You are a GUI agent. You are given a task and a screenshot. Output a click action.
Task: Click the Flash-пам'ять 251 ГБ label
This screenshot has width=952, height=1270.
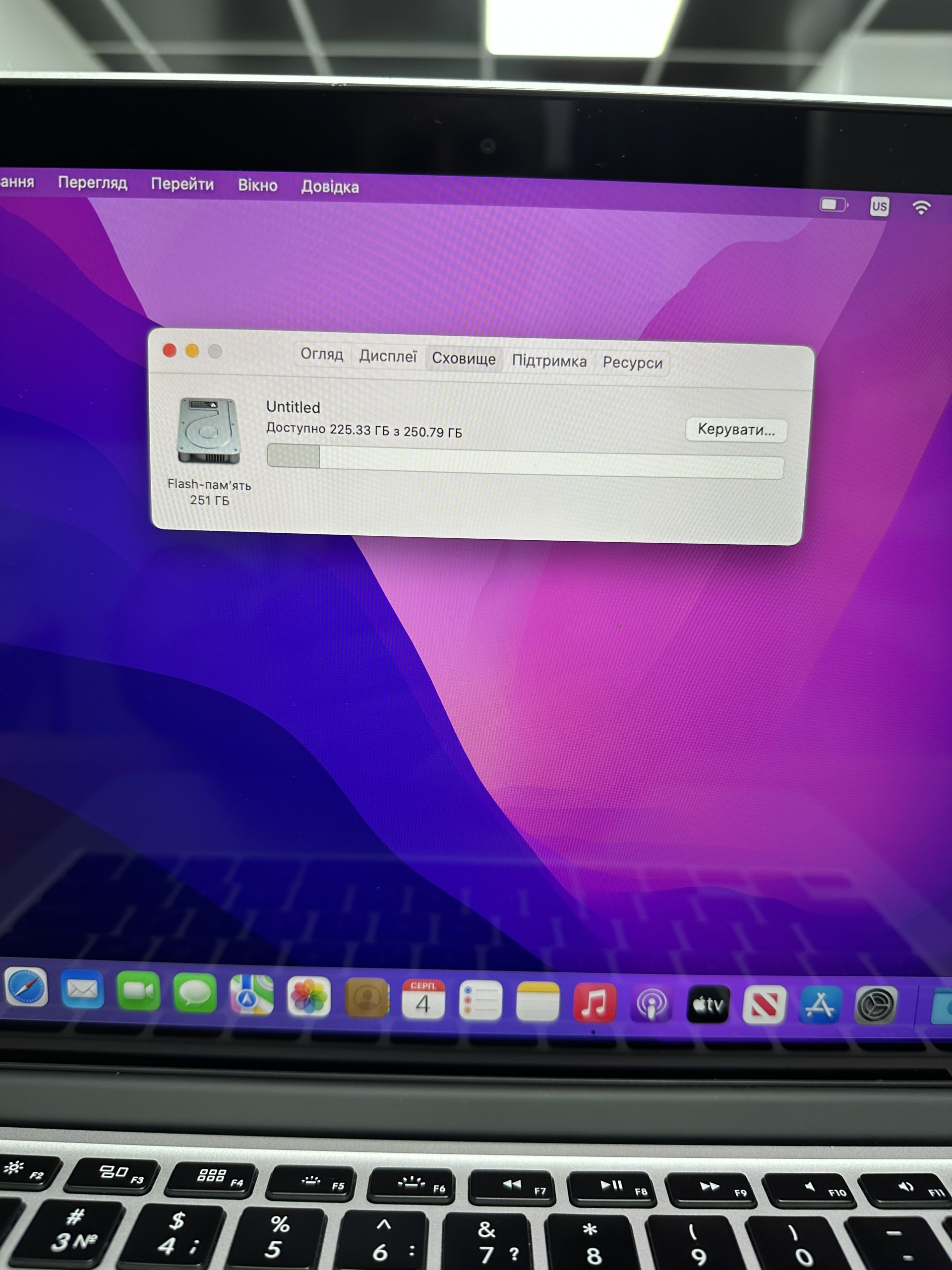[209, 492]
